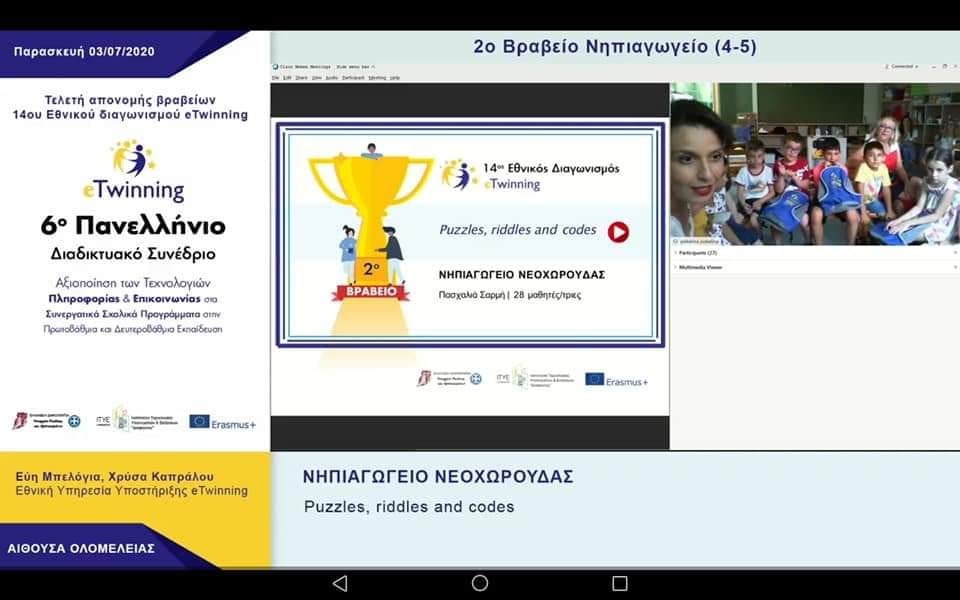The height and width of the screenshot is (600, 960).
Task: Click the video participant name label under the webcam
Action: 695,242
